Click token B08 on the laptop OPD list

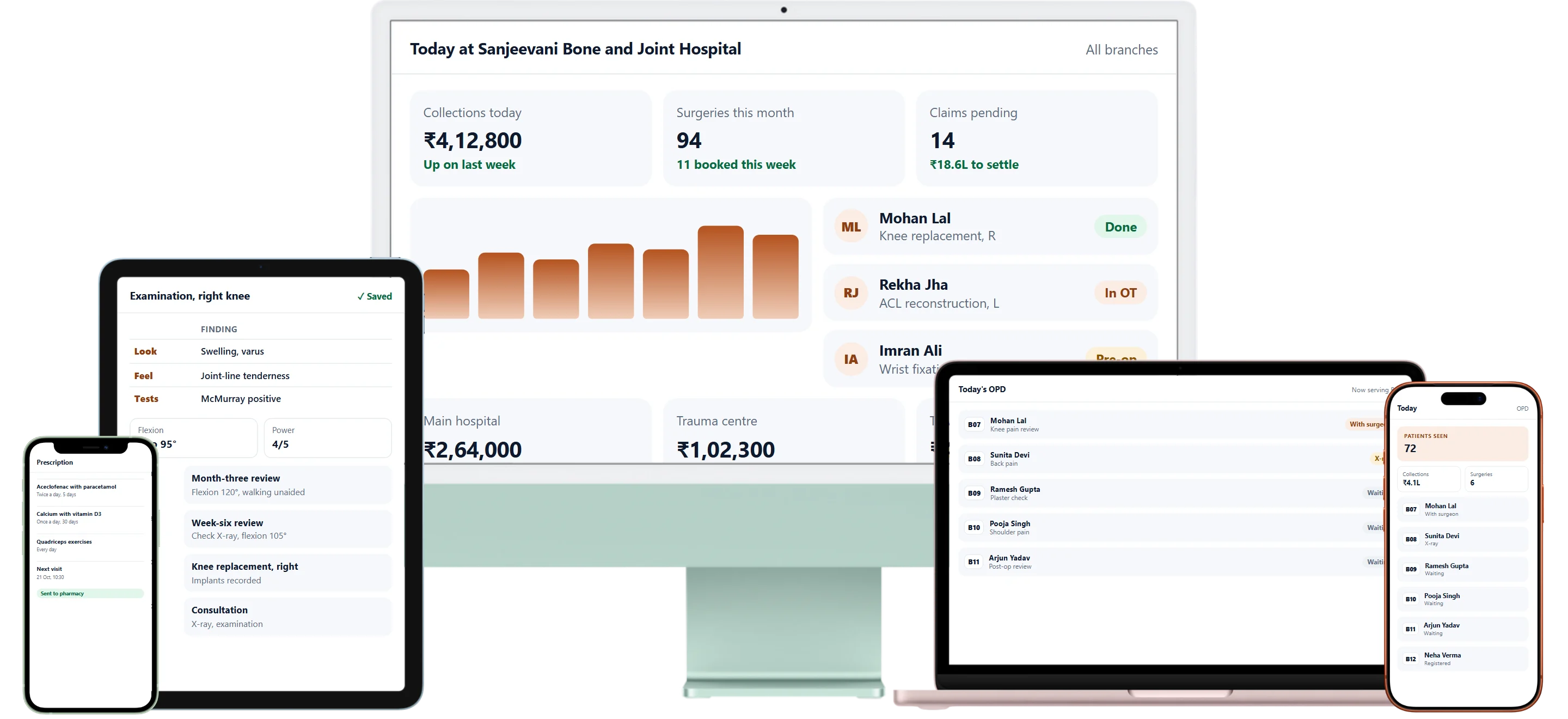[974, 459]
